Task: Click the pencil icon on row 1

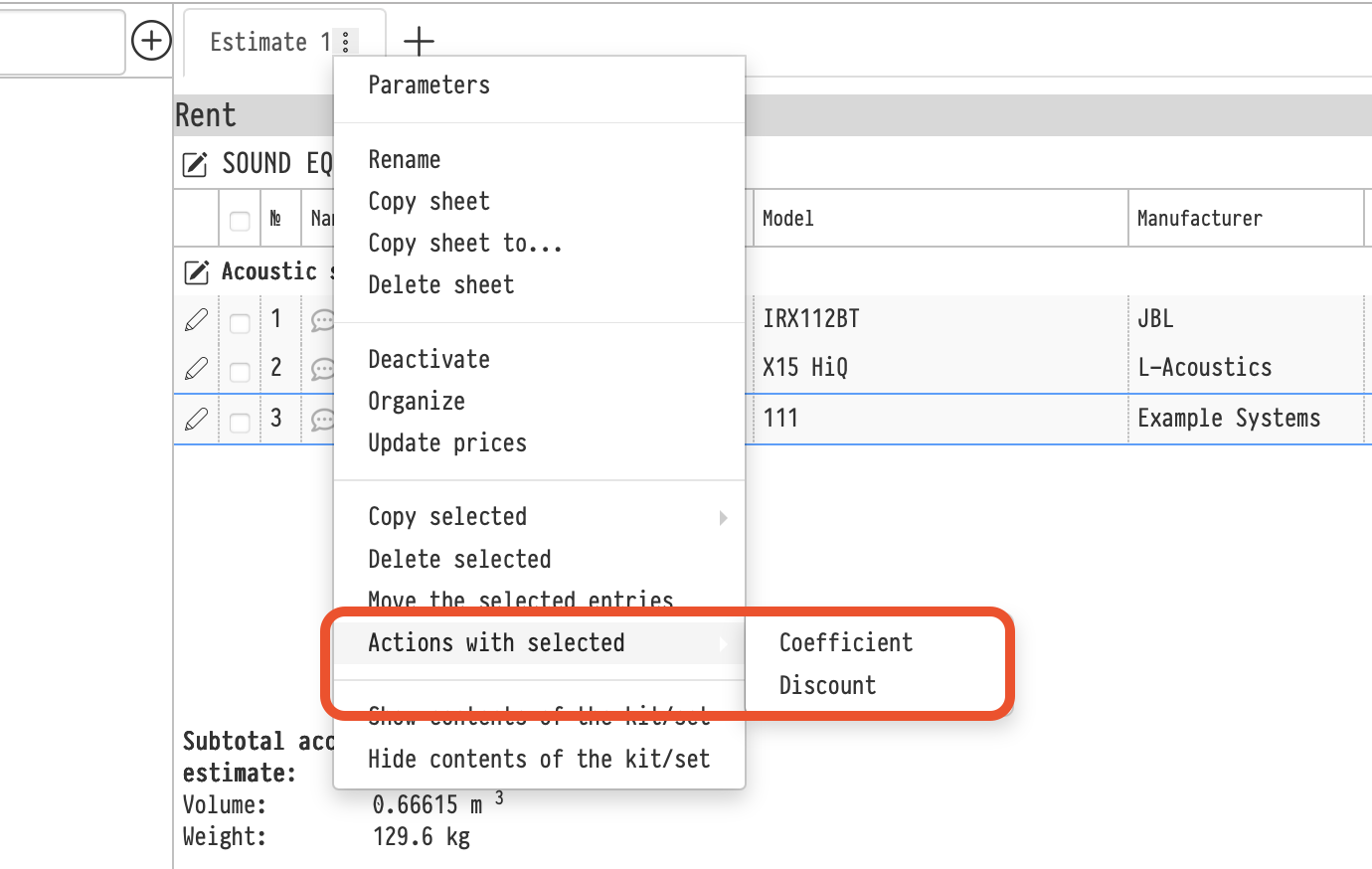Action: [x=197, y=320]
